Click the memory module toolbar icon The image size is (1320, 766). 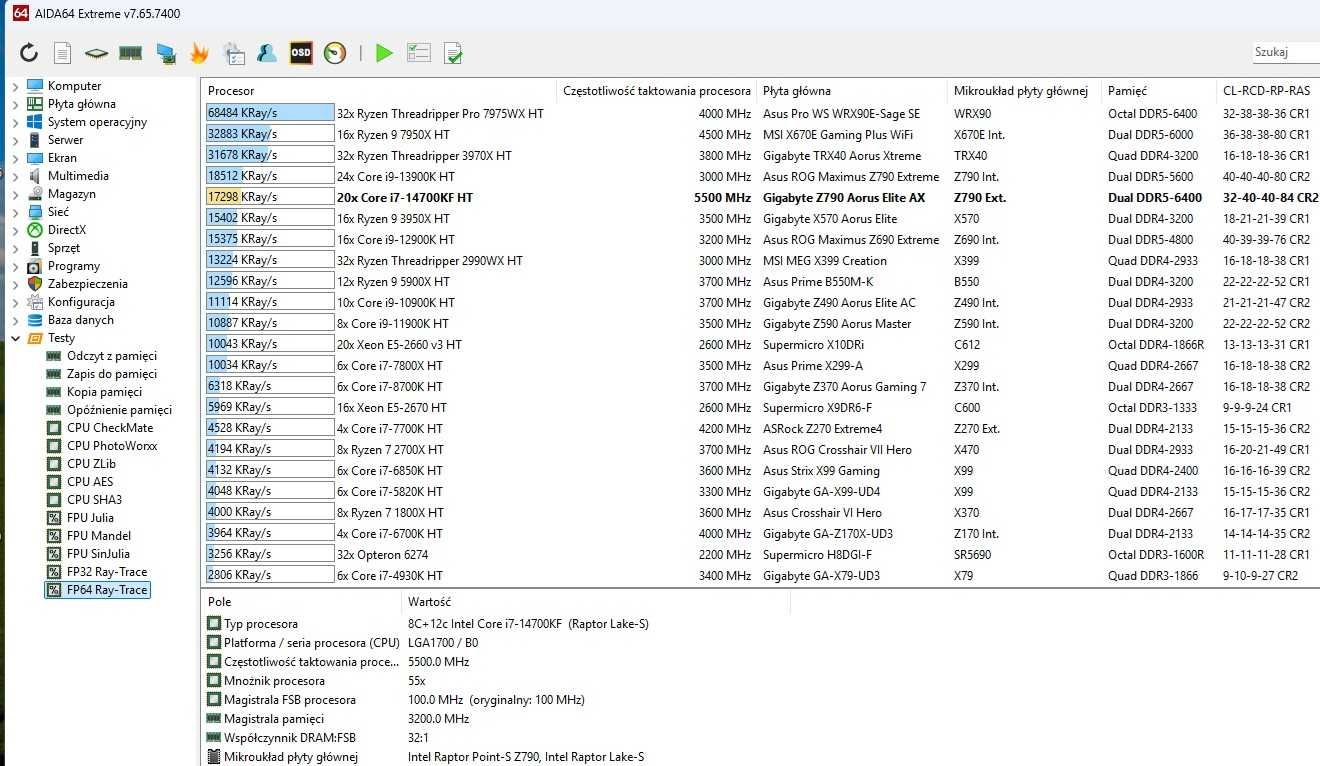tap(130, 53)
